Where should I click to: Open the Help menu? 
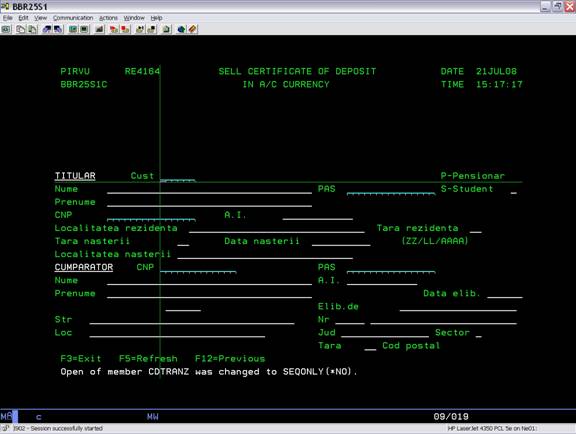pos(156,18)
